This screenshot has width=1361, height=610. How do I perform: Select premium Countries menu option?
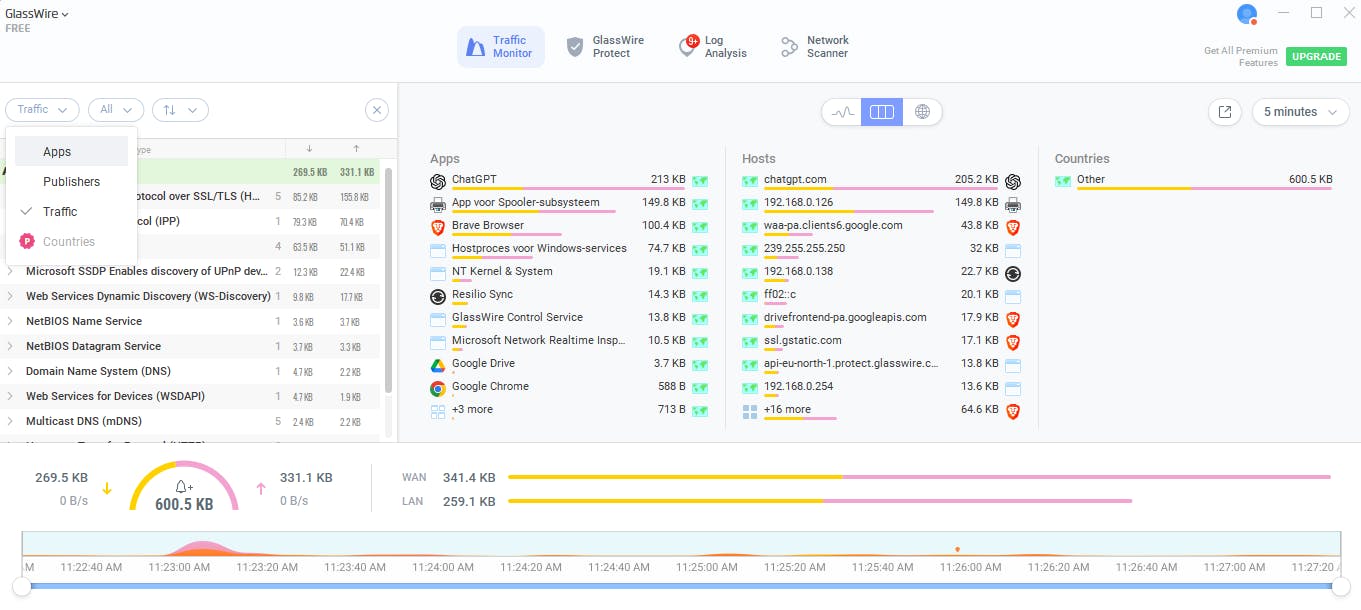pyautogui.click(x=71, y=242)
